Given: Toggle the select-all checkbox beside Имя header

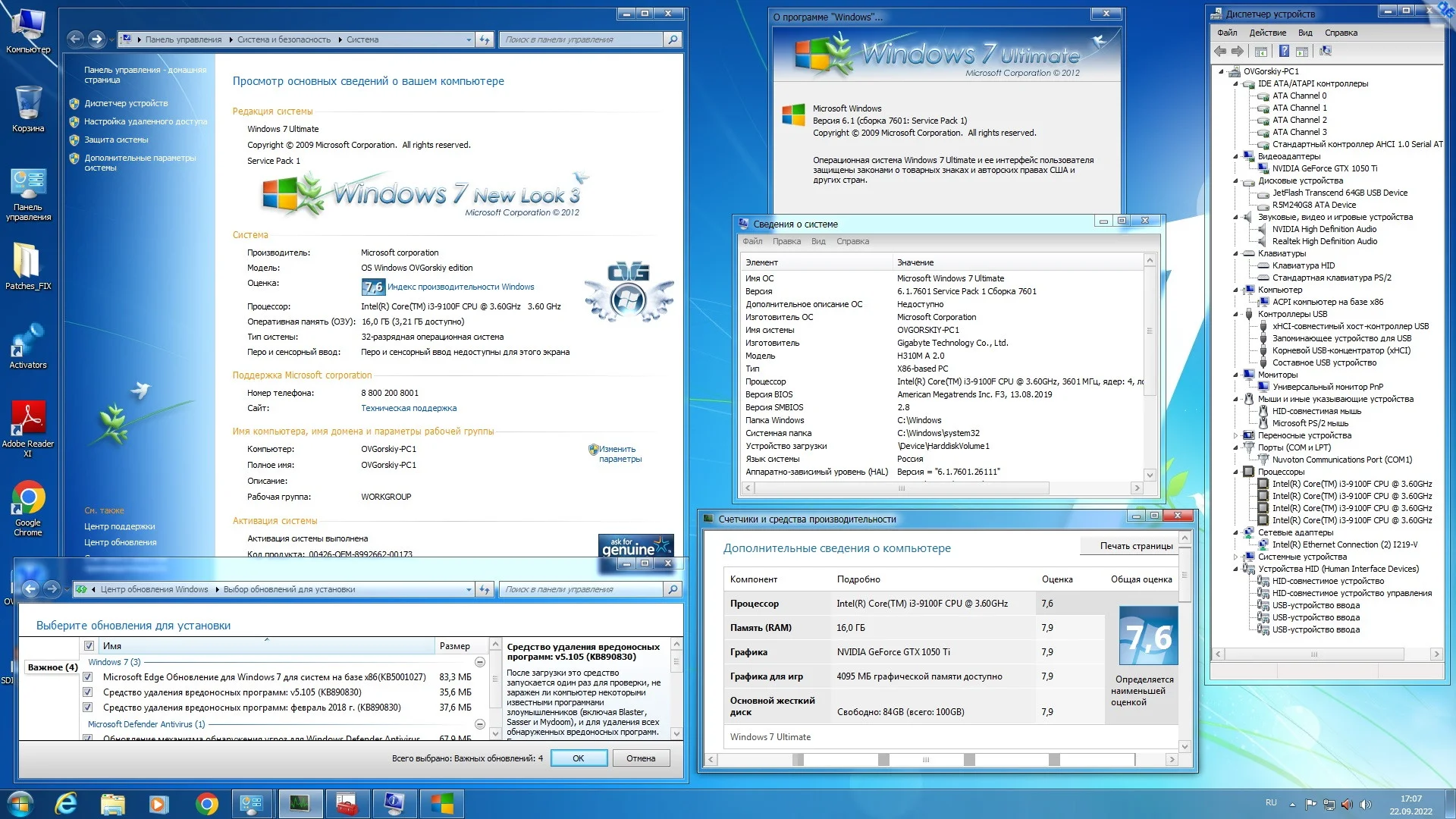Looking at the screenshot, I should pos(89,646).
